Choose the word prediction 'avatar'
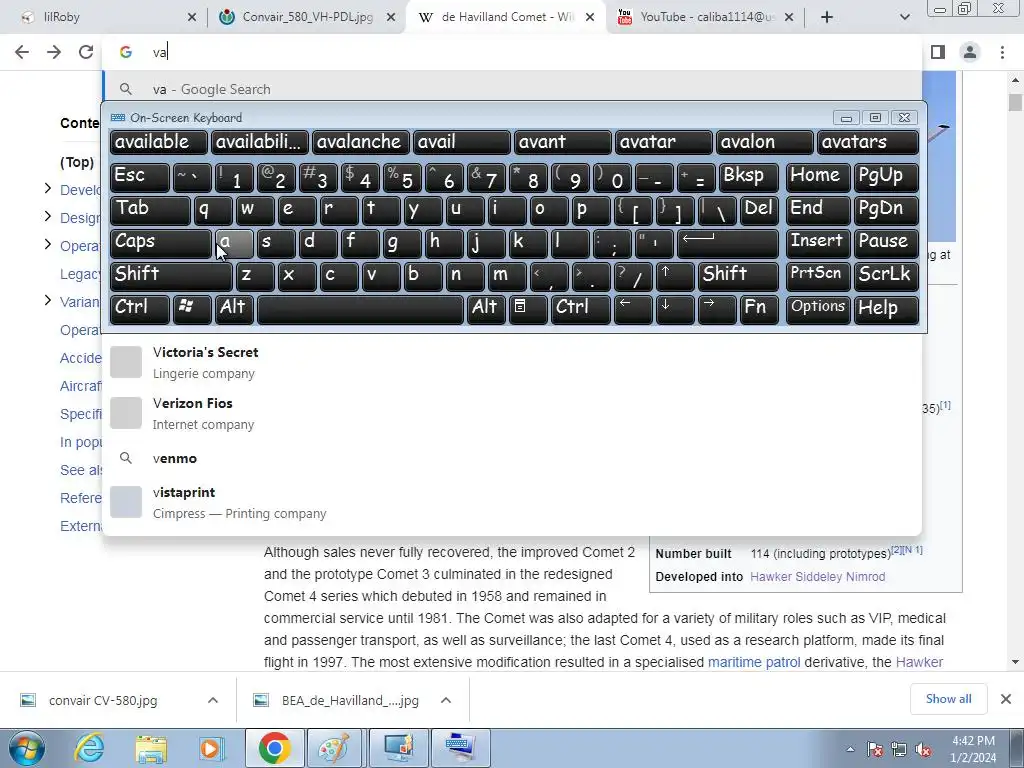 pos(664,142)
